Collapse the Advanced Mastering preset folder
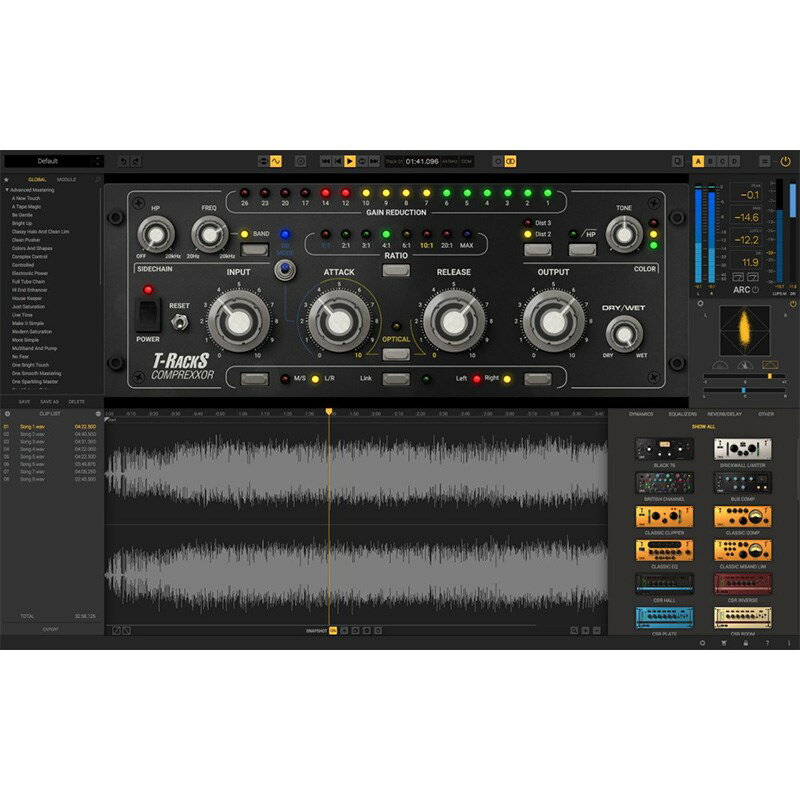 7,189
